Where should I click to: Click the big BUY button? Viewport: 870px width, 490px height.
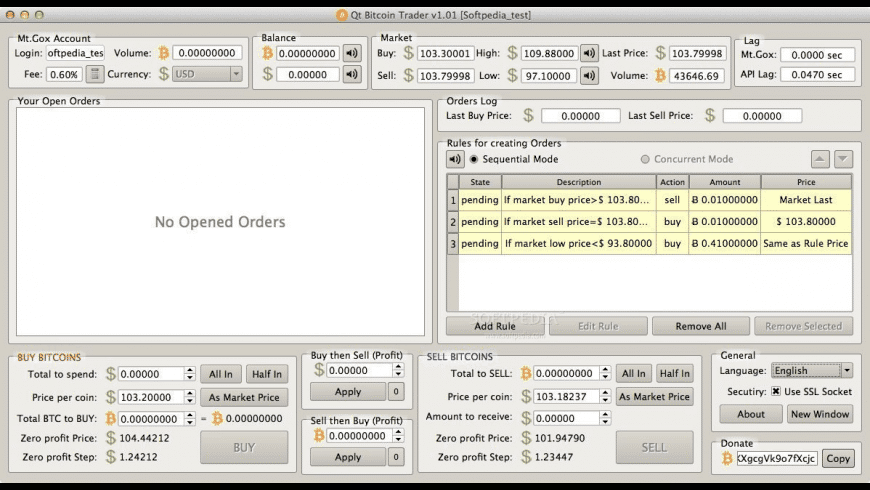(x=244, y=447)
